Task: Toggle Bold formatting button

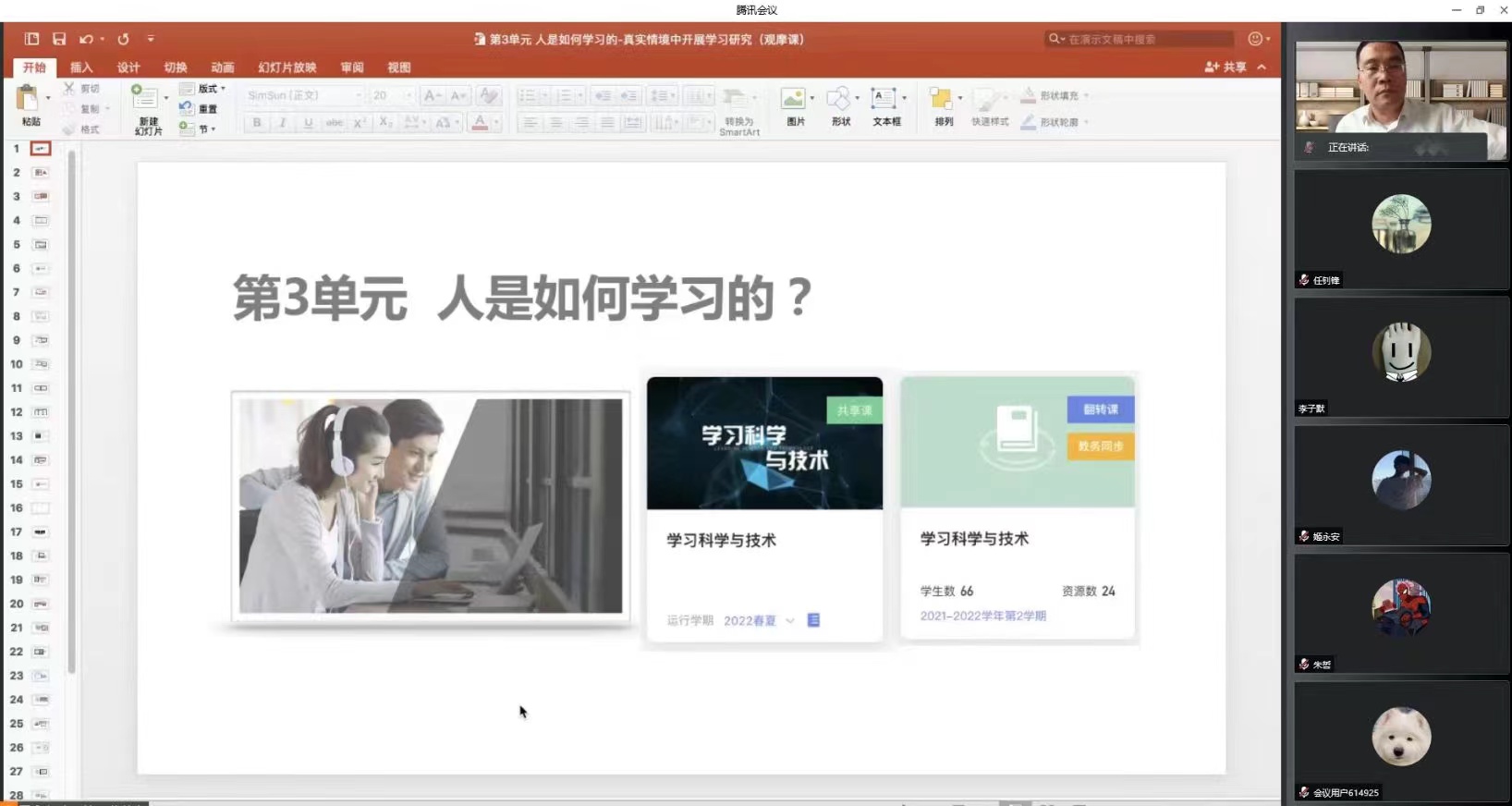Action: (257, 122)
